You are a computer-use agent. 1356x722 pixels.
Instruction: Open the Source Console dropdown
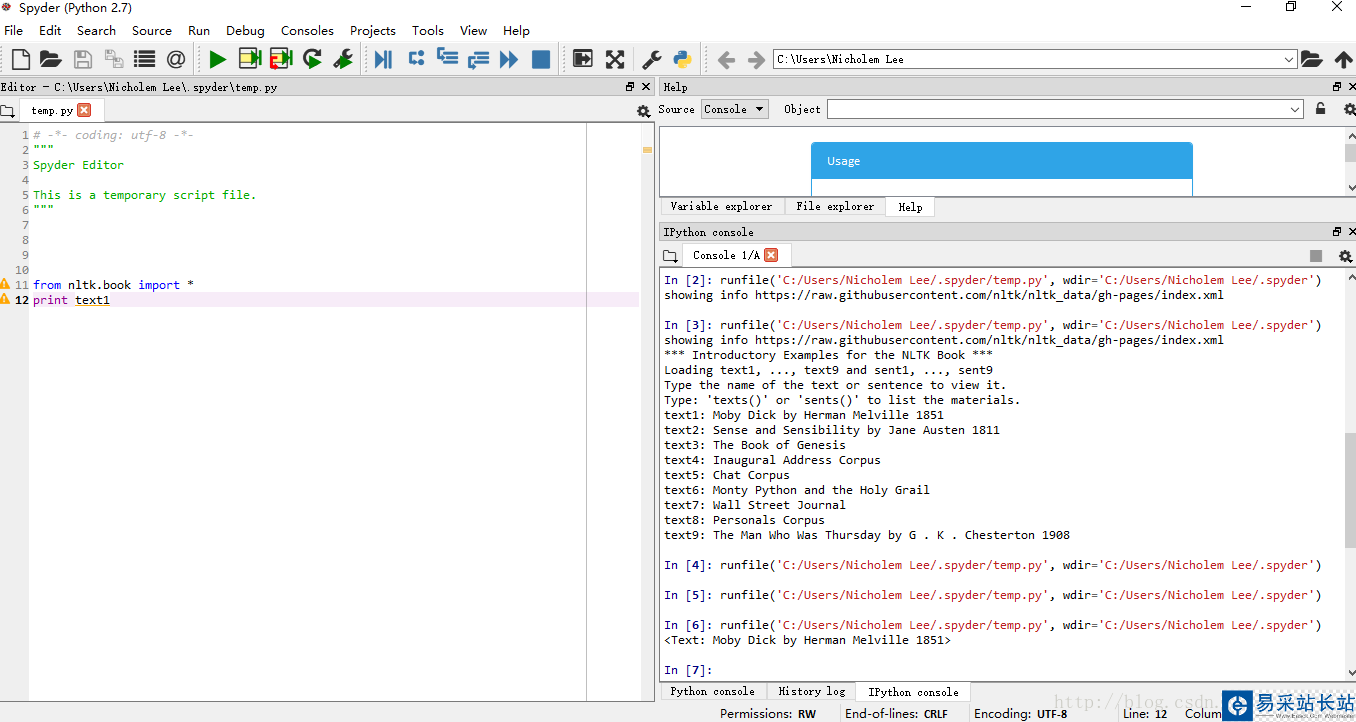[735, 109]
